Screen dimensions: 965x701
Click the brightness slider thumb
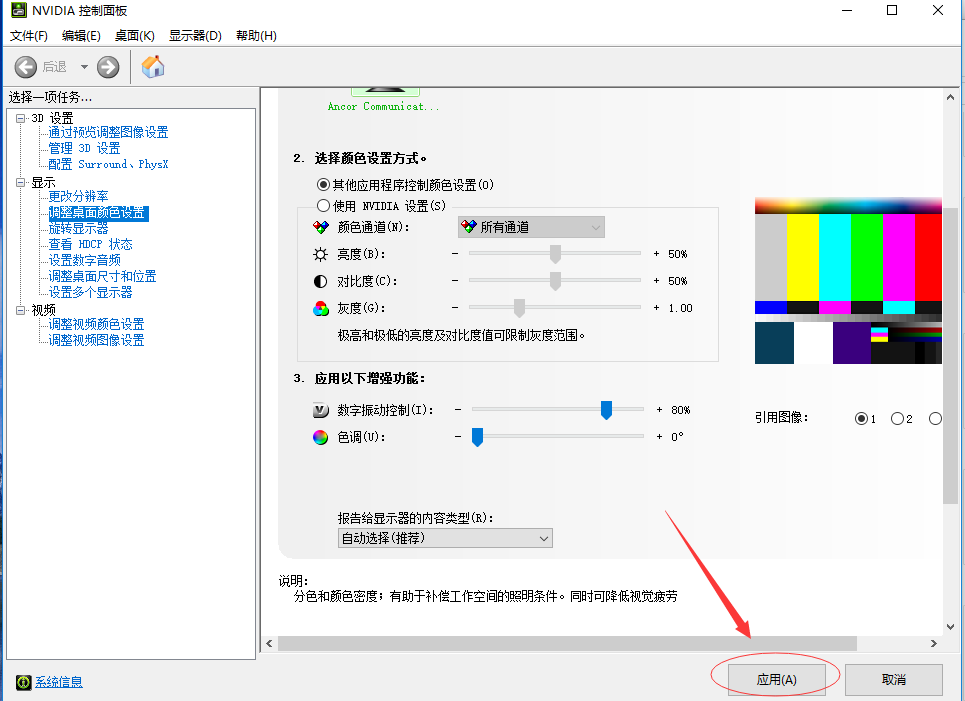[x=555, y=254]
